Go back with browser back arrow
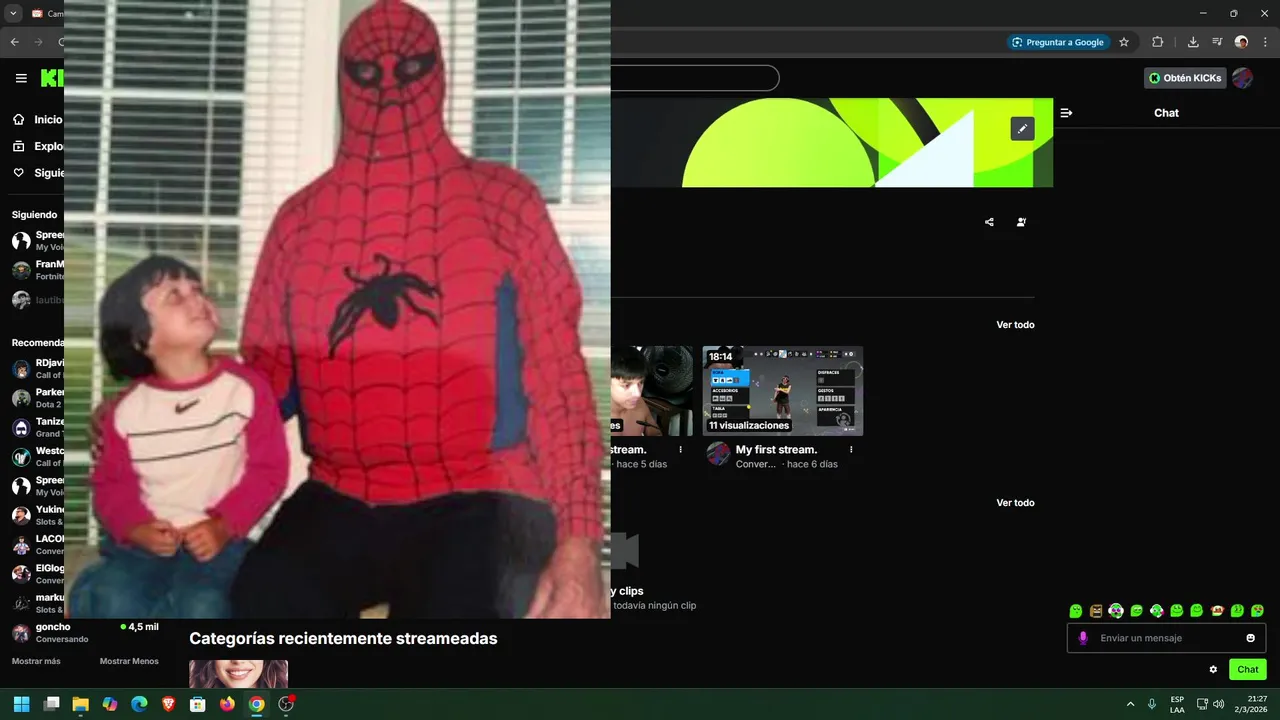 point(14,42)
